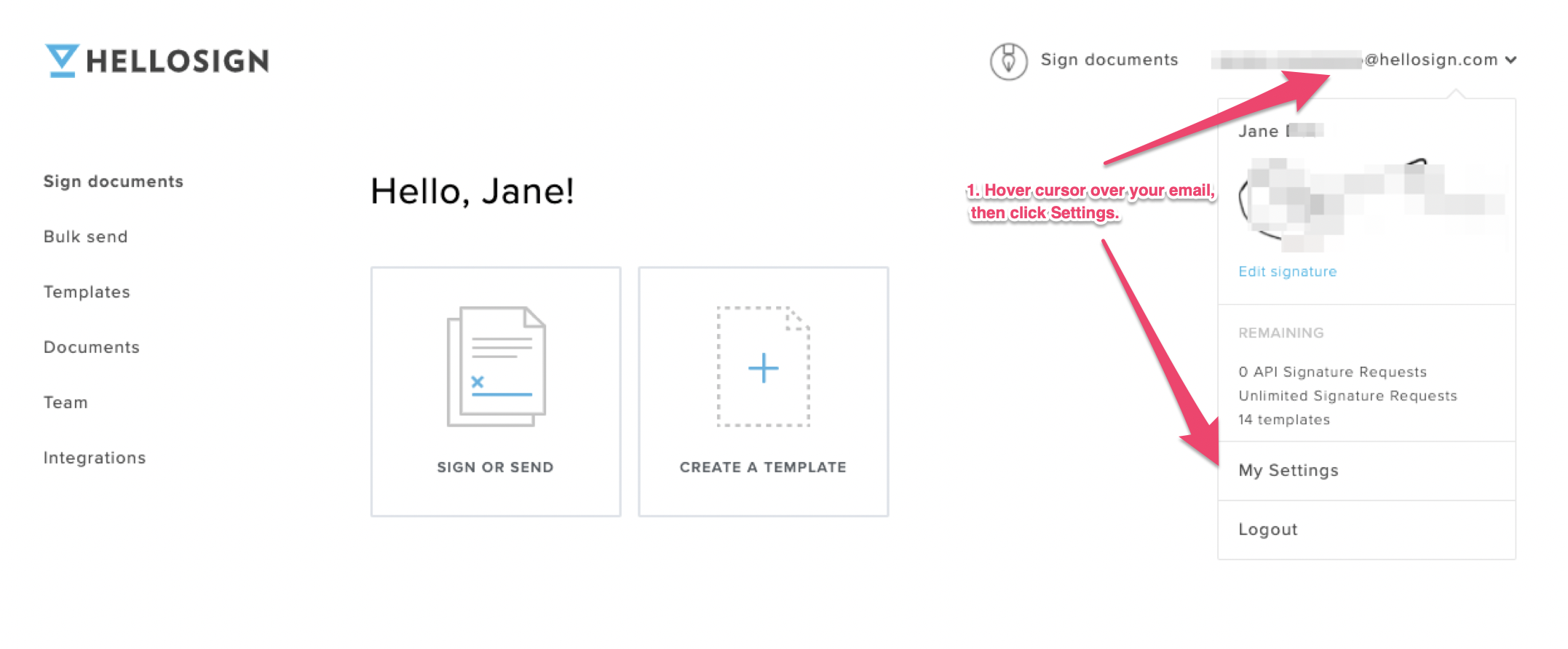Click the HELLOSIGN wordmark text
The image size is (1568, 649).
[178, 61]
